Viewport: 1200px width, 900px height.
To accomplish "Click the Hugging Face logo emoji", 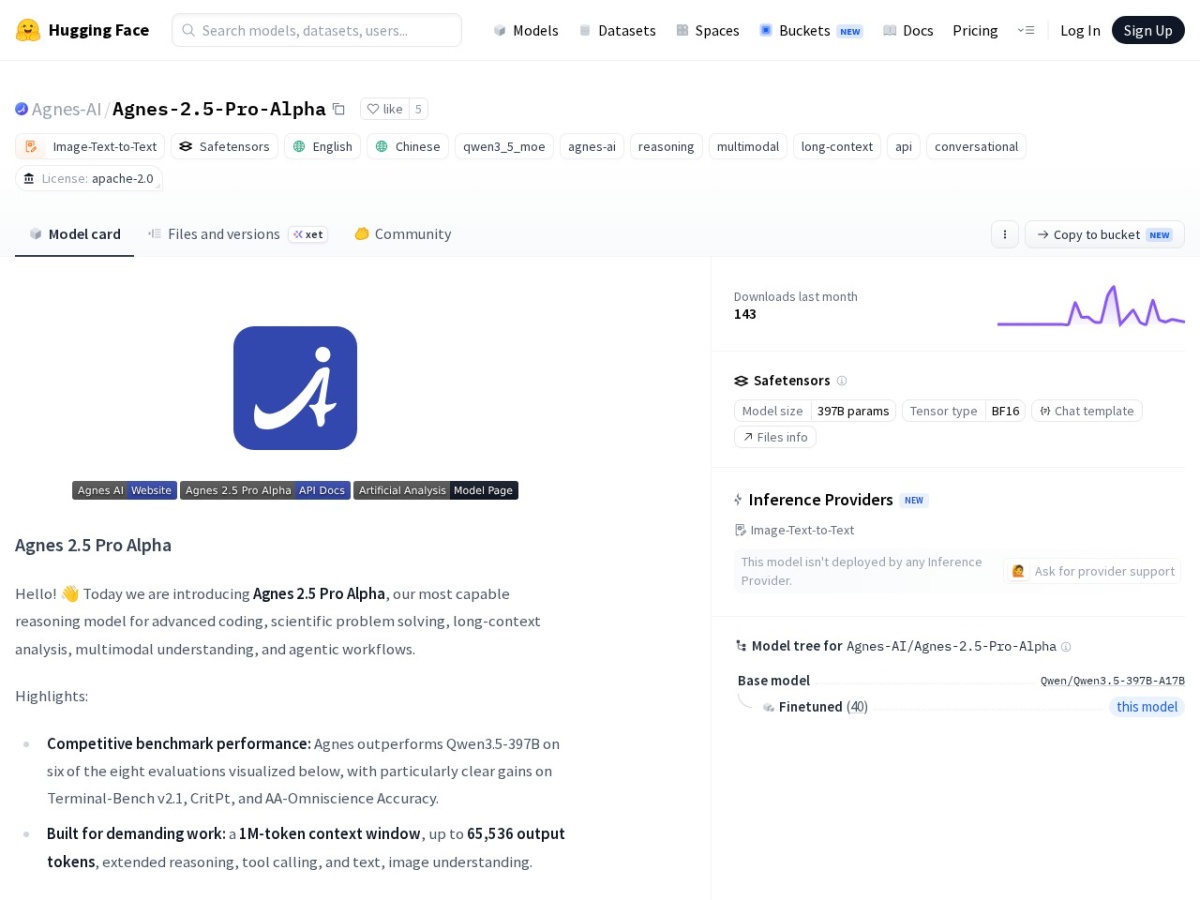I will (x=28, y=30).
